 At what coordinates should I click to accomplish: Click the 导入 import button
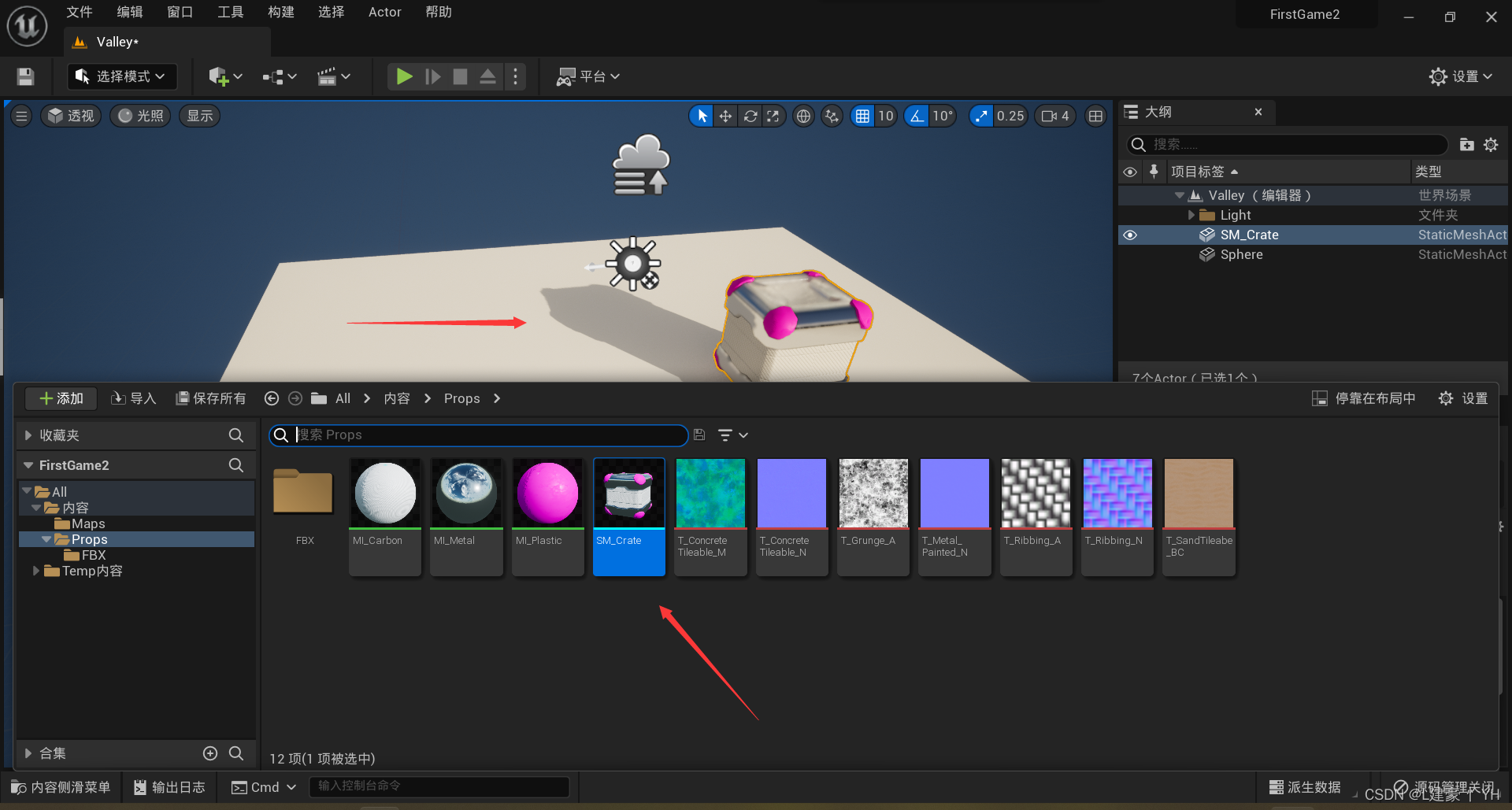[134, 399]
